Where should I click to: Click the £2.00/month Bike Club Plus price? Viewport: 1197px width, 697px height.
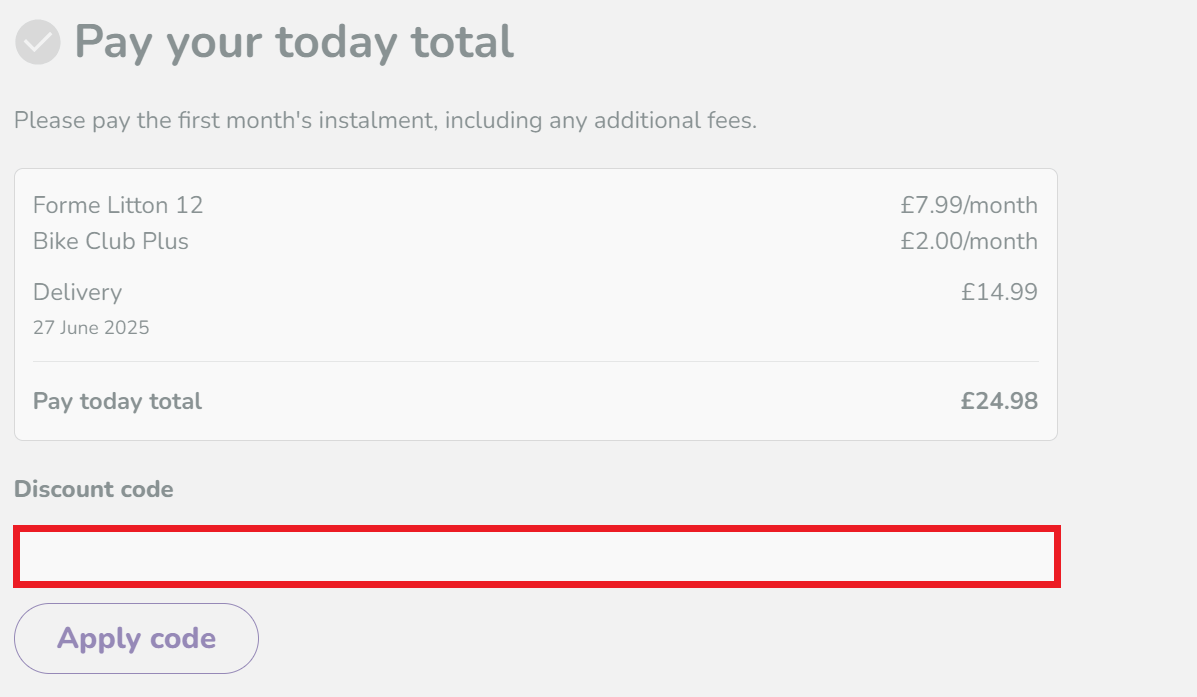(969, 240)
